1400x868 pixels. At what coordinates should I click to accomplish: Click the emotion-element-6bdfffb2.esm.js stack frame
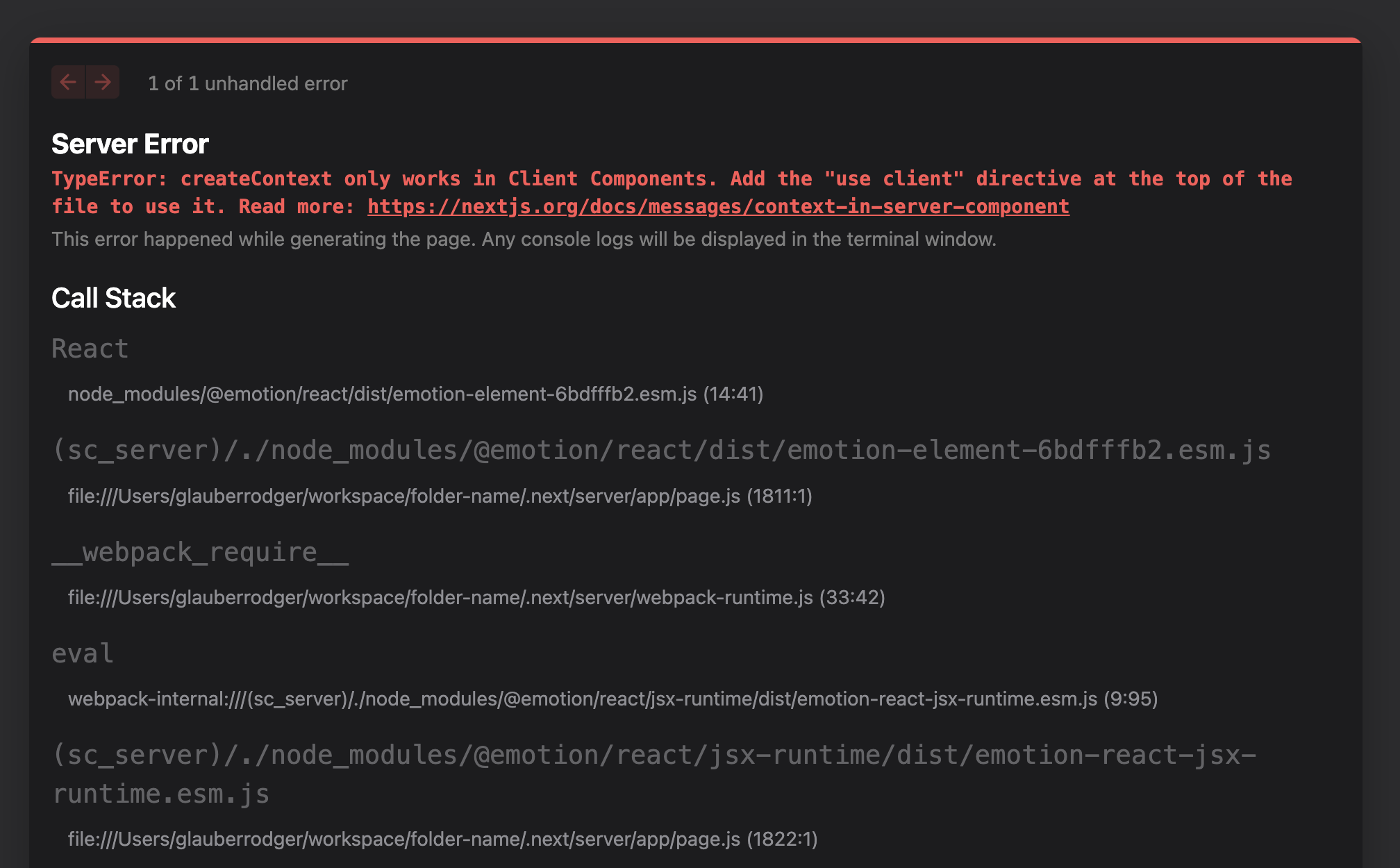660,449
